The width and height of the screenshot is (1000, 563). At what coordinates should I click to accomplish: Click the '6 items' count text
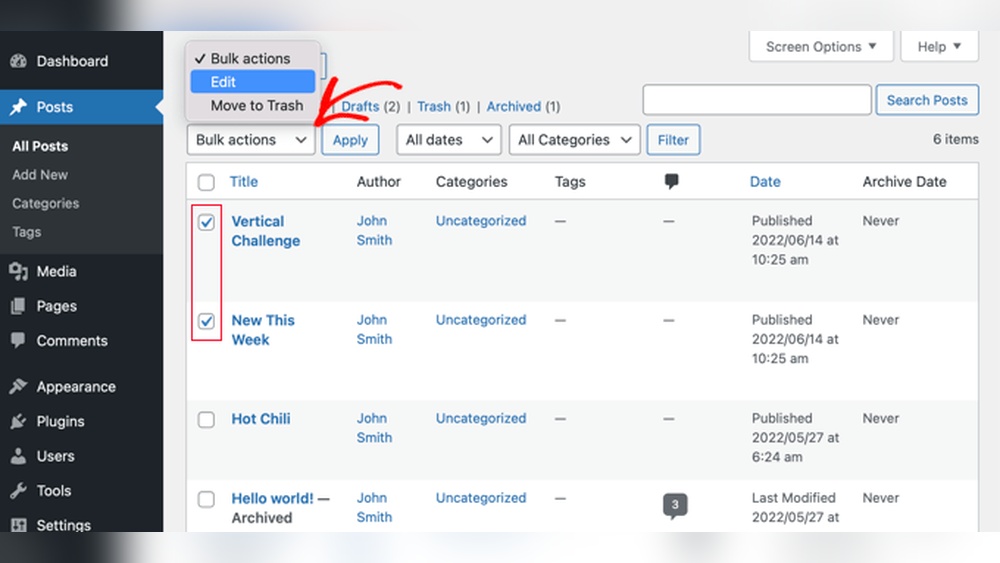point(955,139)
